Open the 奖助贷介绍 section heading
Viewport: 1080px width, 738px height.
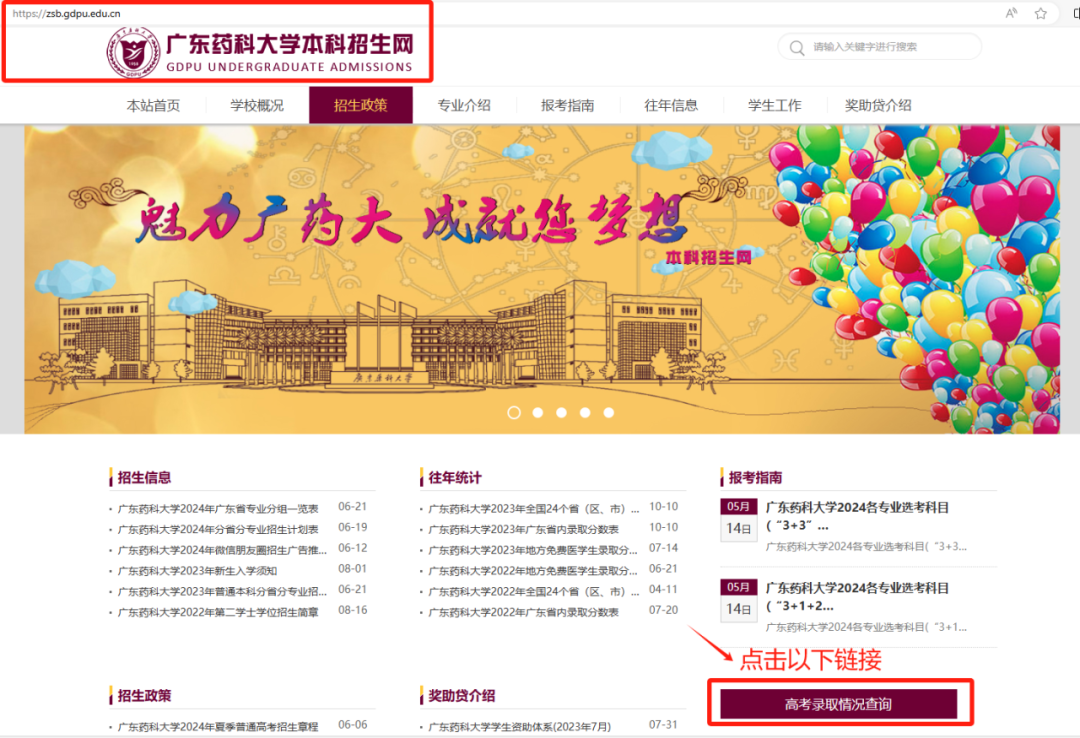point(461,695)
